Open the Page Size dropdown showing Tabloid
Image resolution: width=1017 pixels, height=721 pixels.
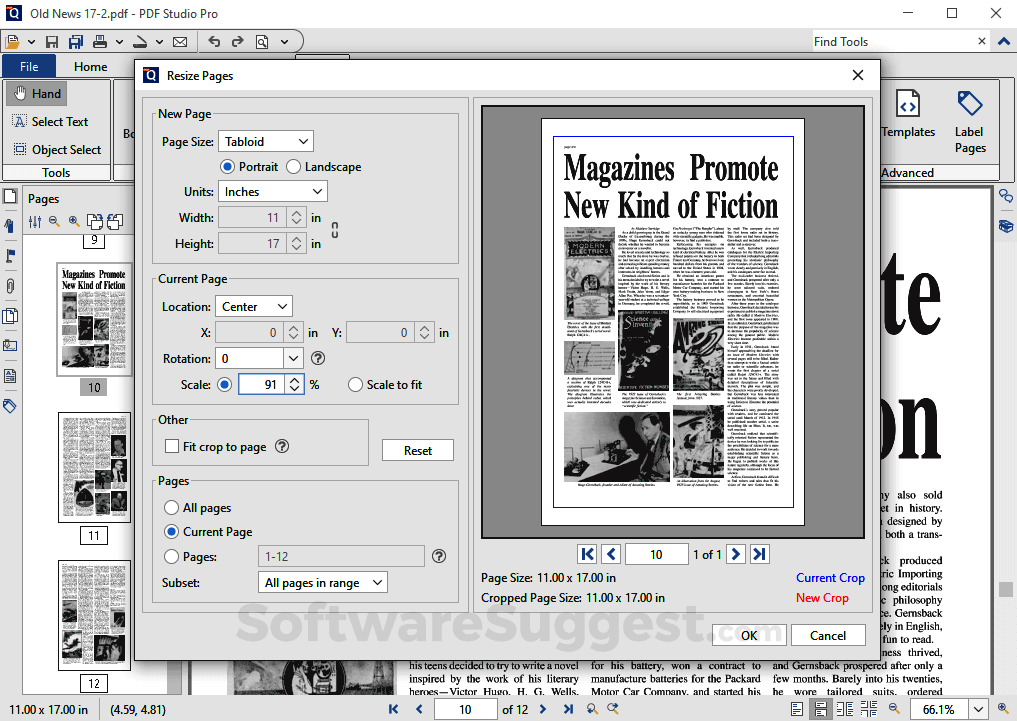pos(265,141)
